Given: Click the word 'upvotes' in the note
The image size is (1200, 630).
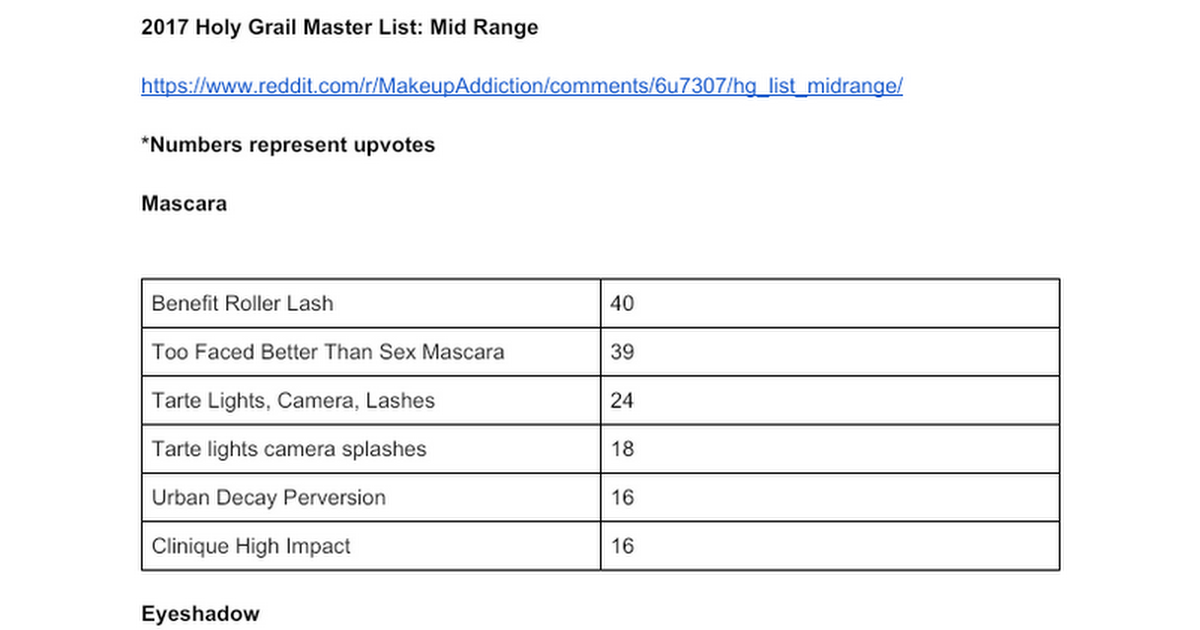Looking at the screenshot, I should pyautogui.click(x=394, y=145).
